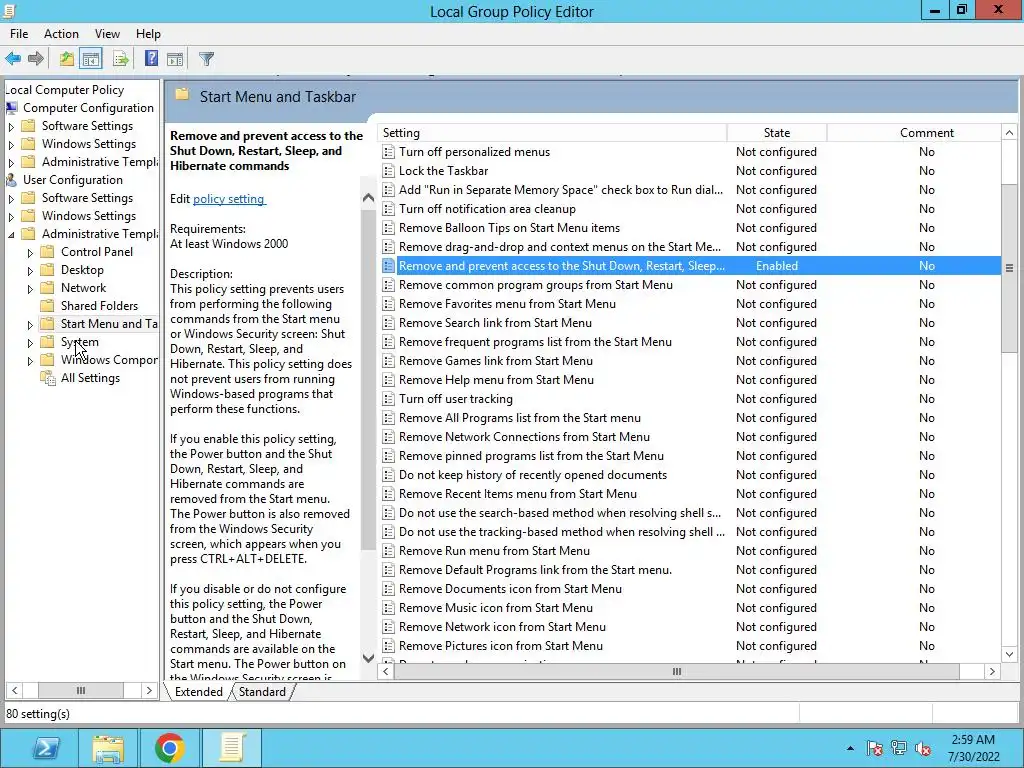Viewport: 1024px width, 768px height.
Task: Open the Help toolbar icon
Action: 151,59
